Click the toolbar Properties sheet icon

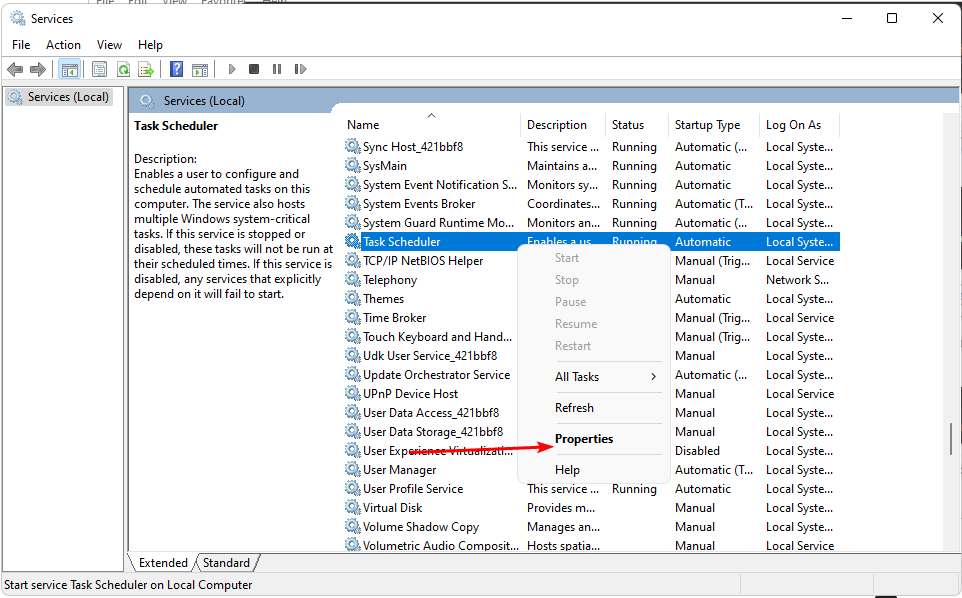pyautogui.click(x=99, y=69)
